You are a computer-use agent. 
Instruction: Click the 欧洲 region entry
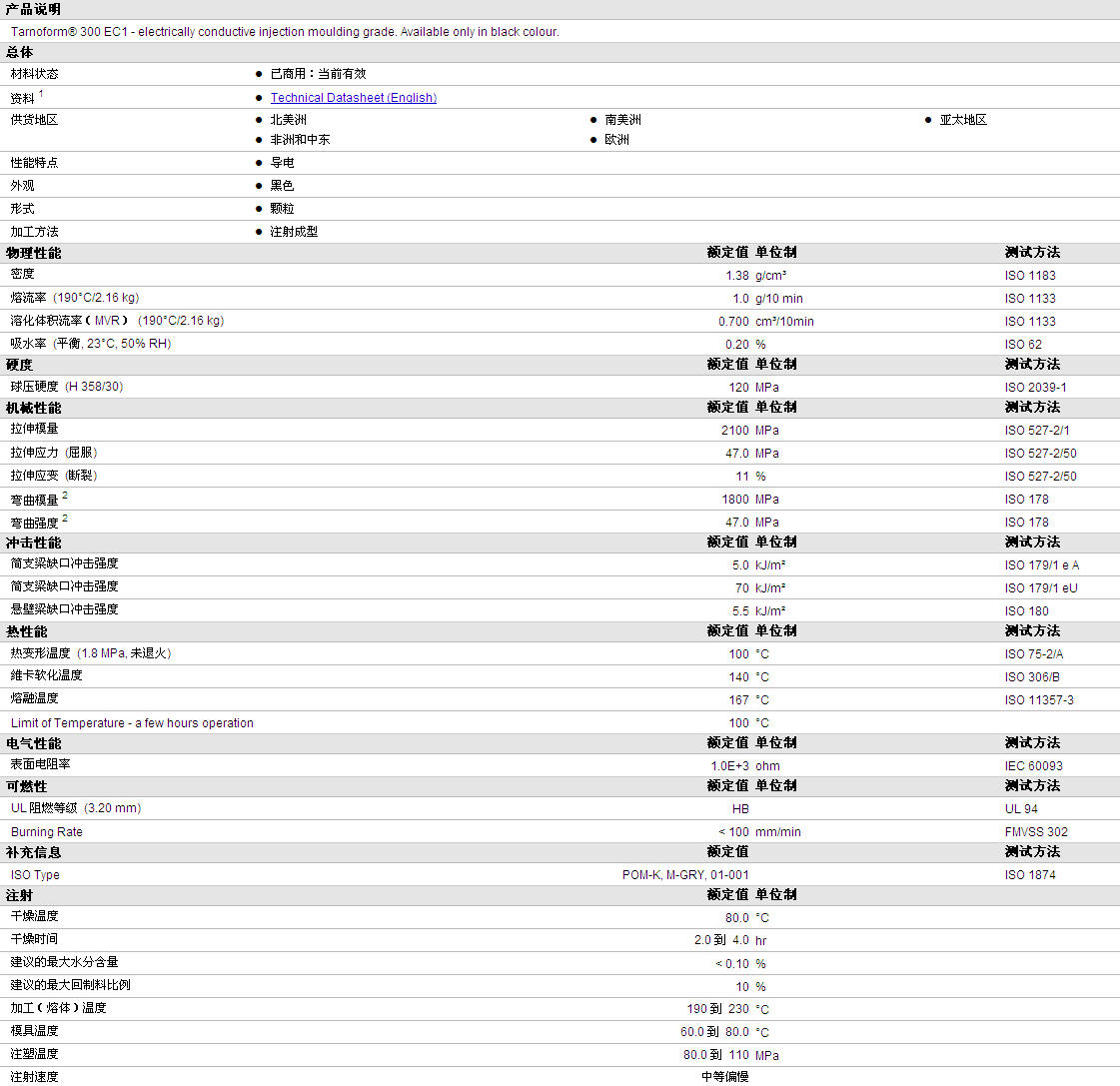pyautogui.click(x=617, y=139)
